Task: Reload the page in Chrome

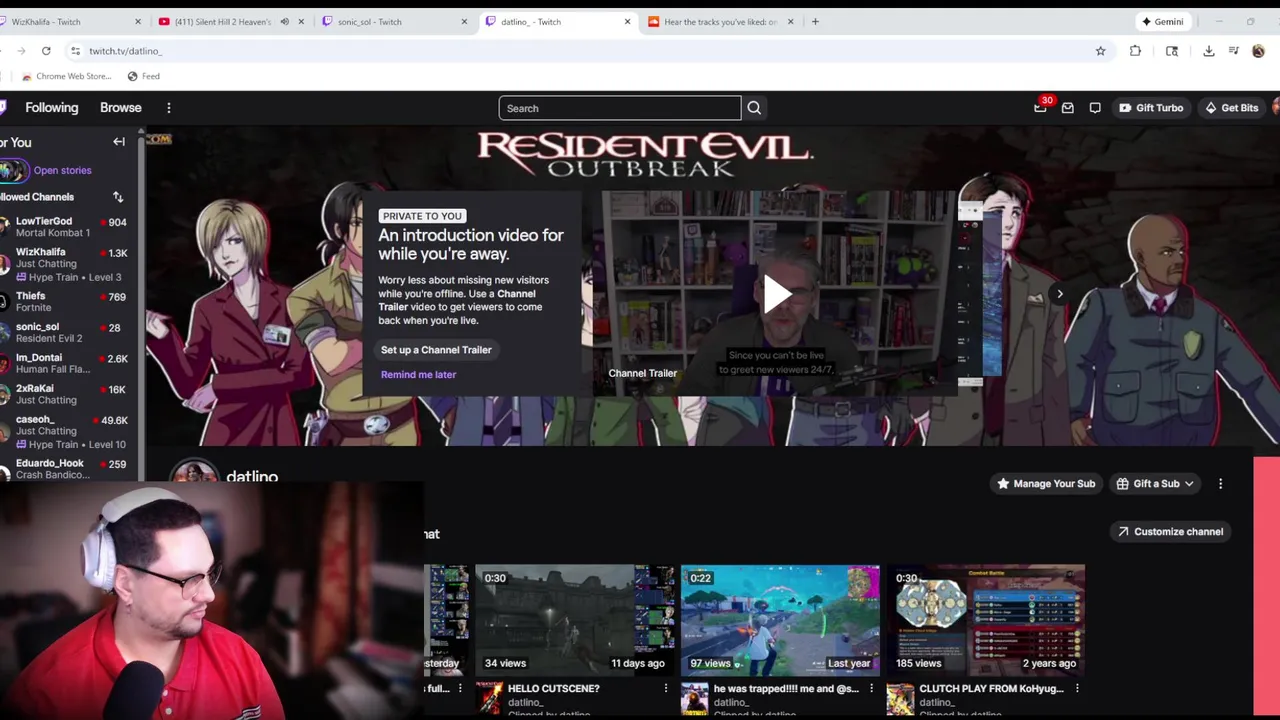Action: 46,51
